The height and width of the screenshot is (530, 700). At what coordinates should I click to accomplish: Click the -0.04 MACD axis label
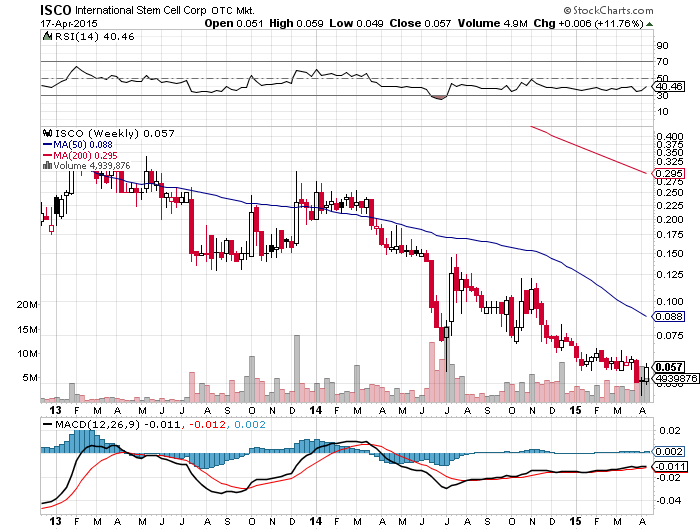pos(668,500)
